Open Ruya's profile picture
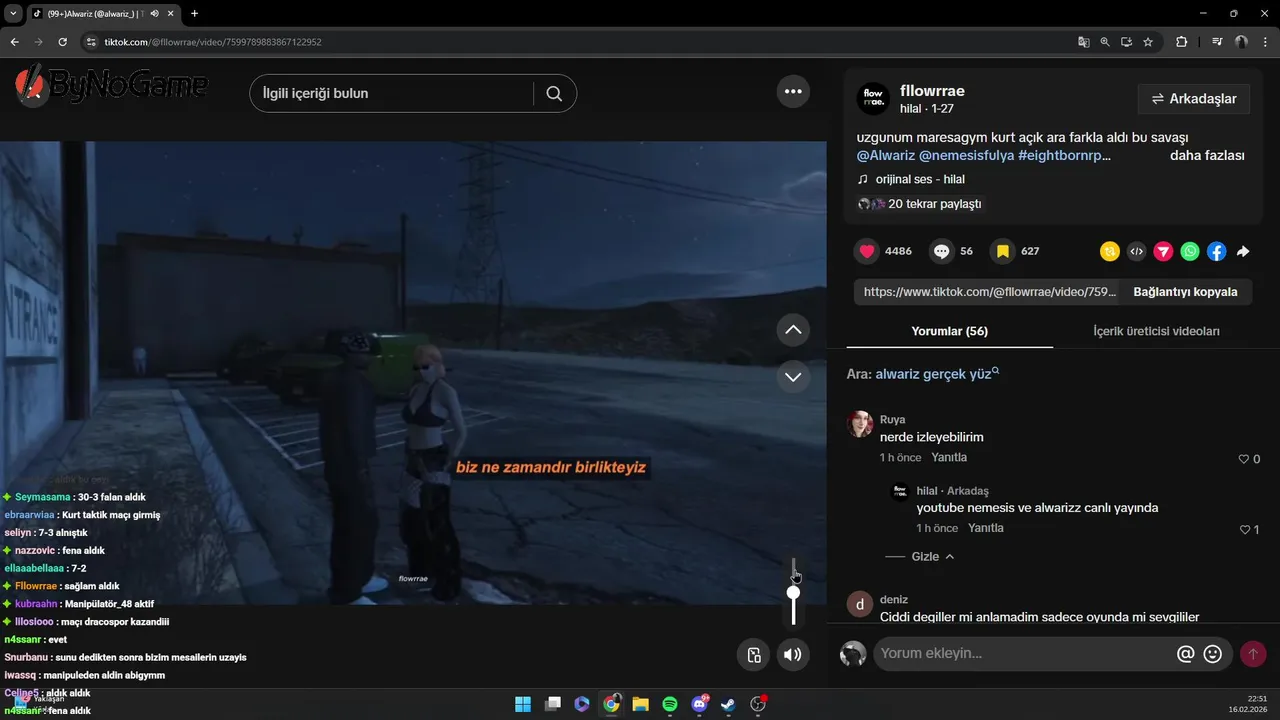The height and width of the screenshot is (720, 1280). [860, 424]
